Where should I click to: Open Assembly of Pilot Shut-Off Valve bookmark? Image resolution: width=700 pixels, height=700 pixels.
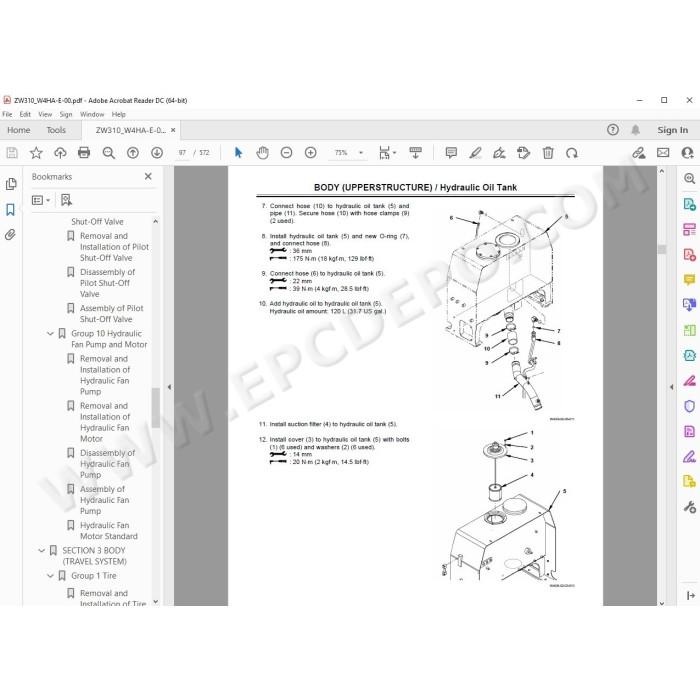112,313
